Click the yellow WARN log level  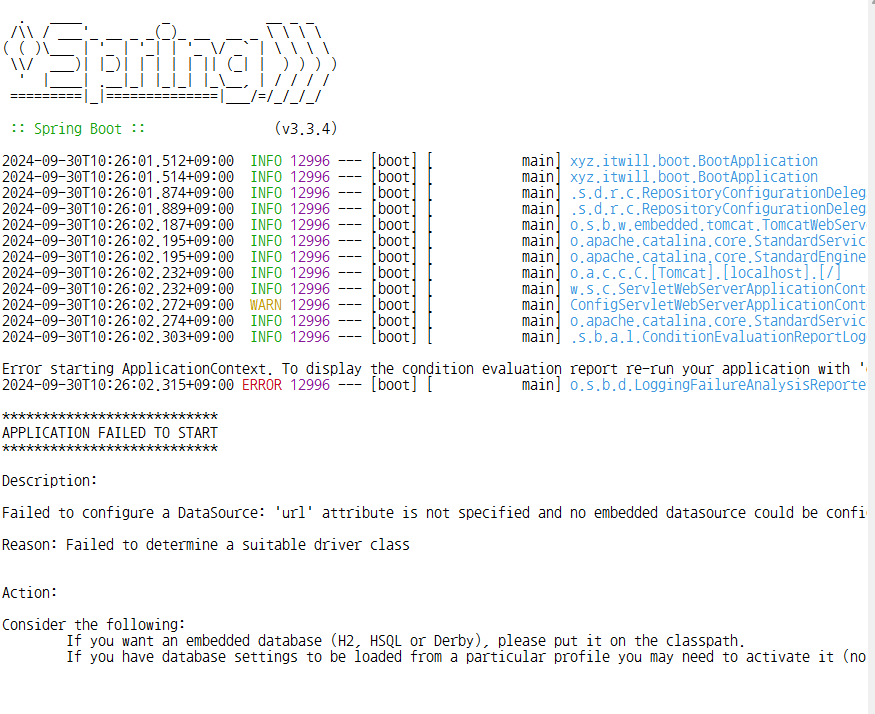[x=266, y=305]
